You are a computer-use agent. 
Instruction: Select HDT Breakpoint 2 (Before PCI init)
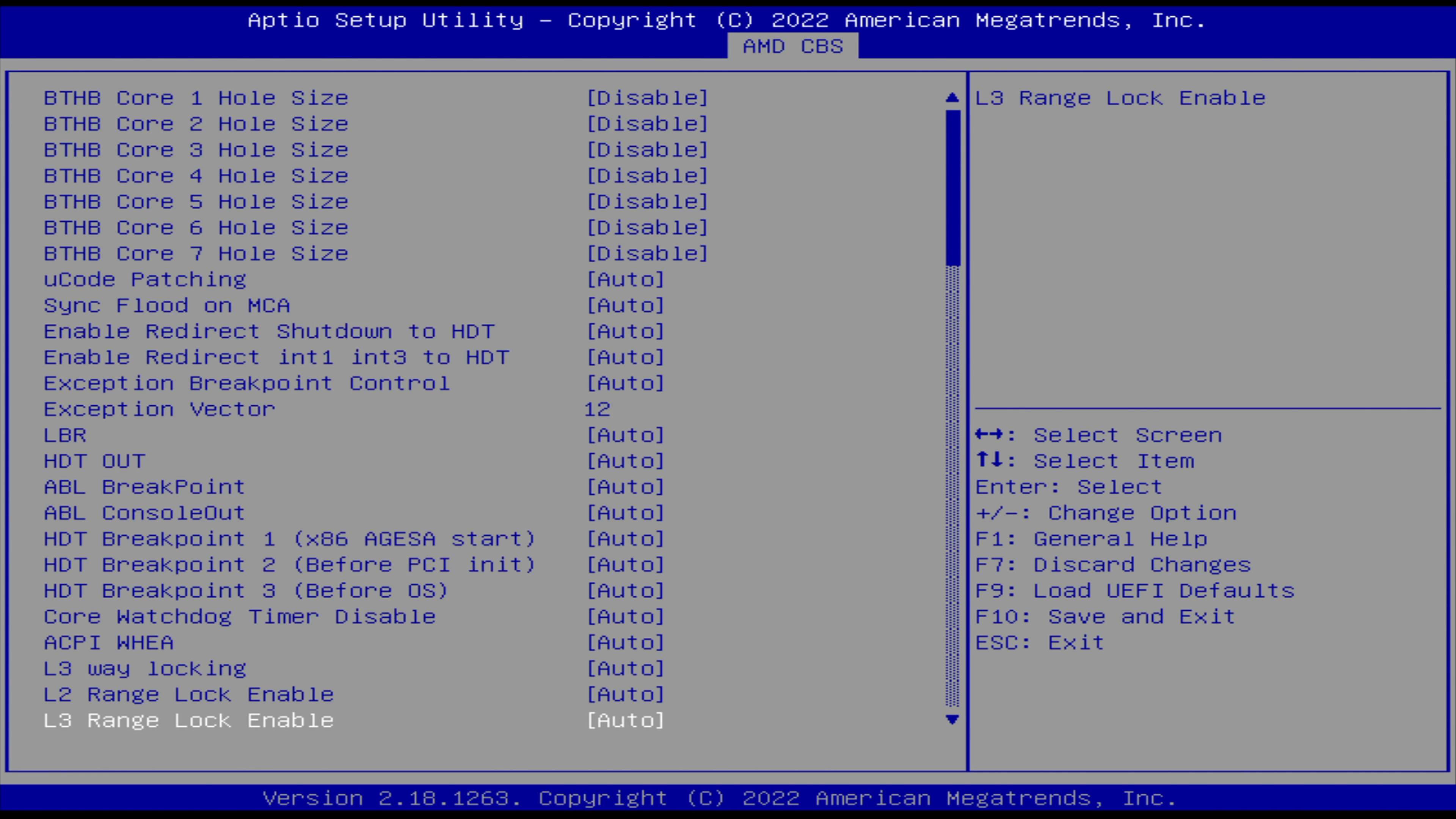tap(354, 565)
